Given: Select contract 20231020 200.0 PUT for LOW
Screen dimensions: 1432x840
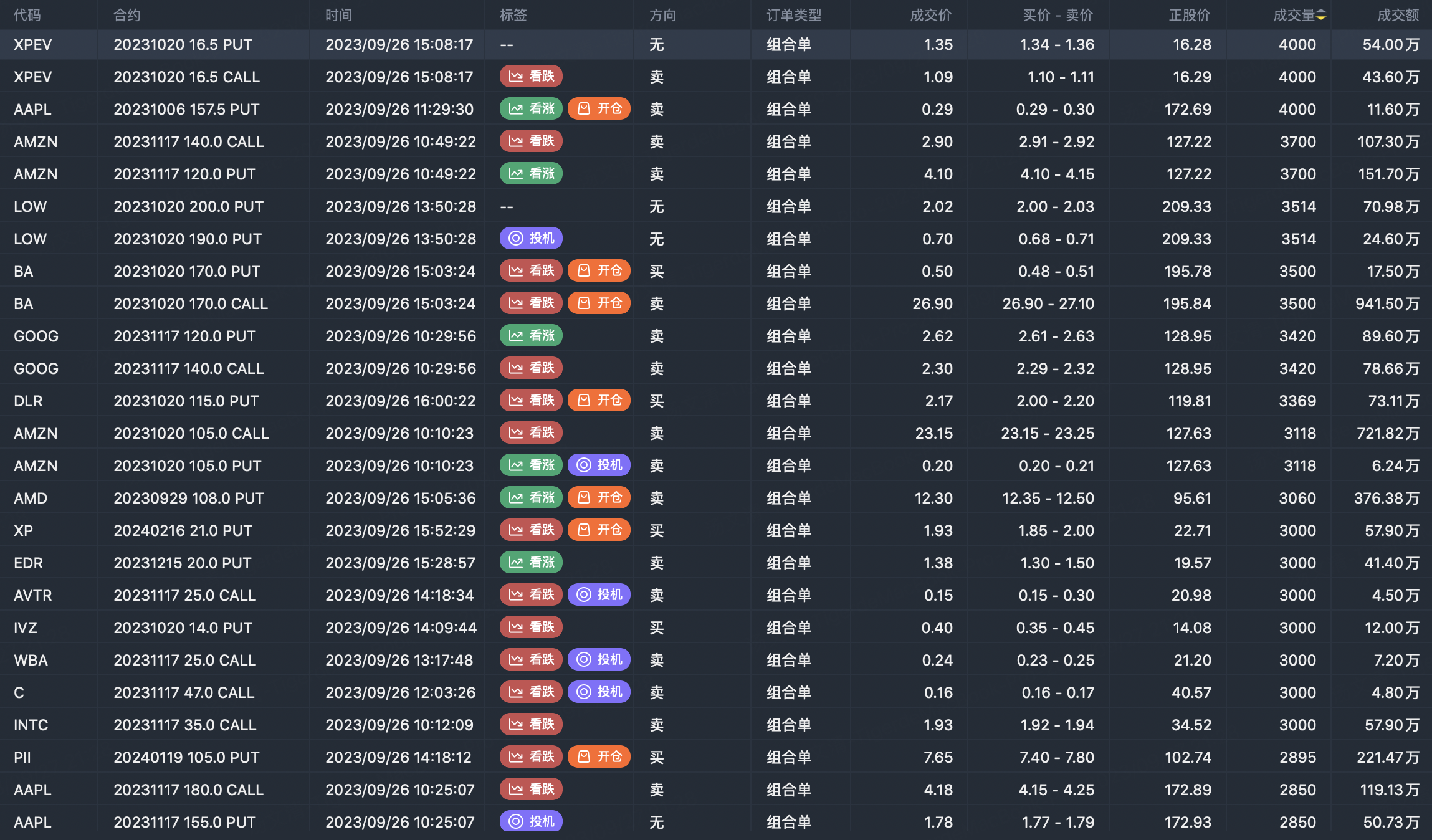Looking at the screenshot, I should click(189, 207).
